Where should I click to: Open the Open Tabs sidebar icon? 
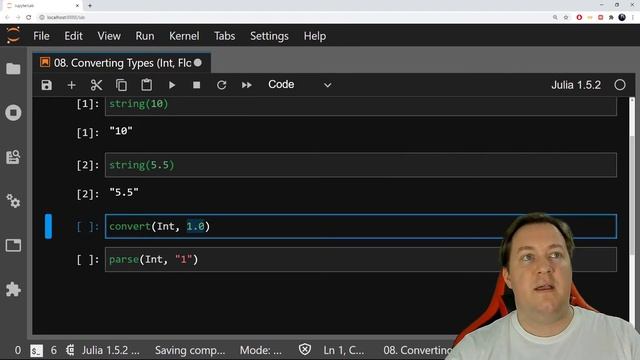[x=13, y=245]
